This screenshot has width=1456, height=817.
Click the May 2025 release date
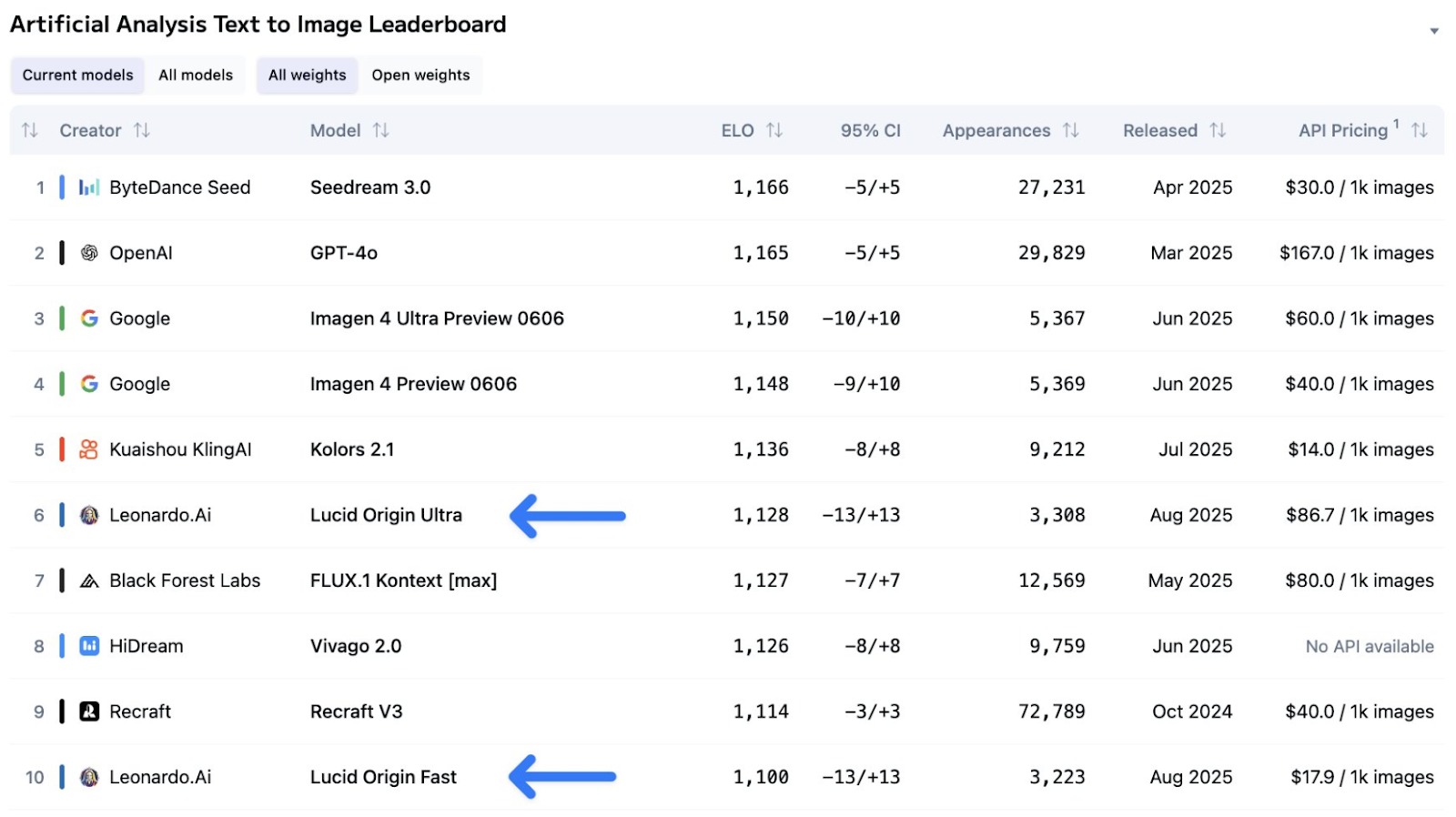tap(1190, 580)
